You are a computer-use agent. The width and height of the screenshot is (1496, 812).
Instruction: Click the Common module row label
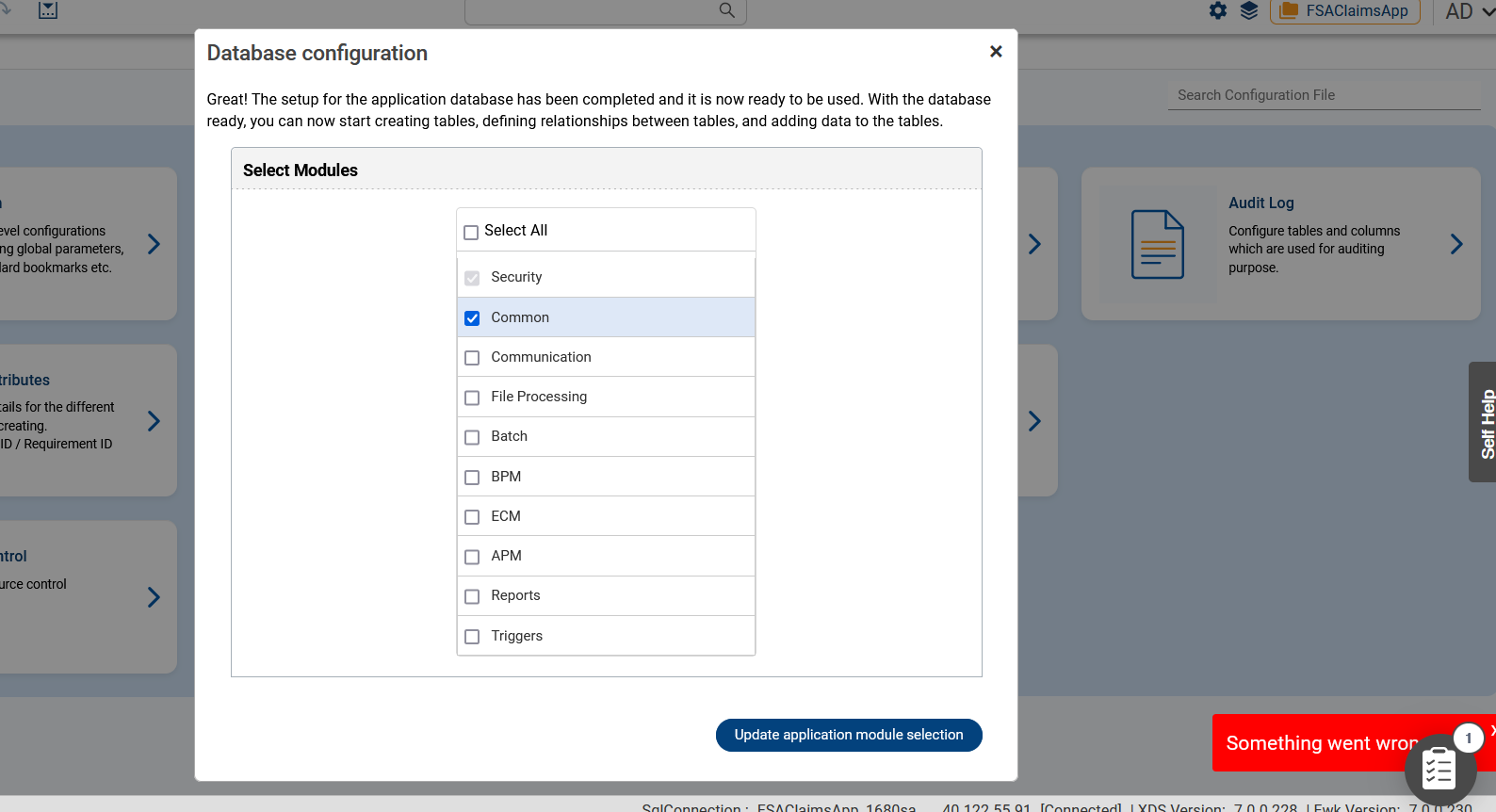coord(520,317)
